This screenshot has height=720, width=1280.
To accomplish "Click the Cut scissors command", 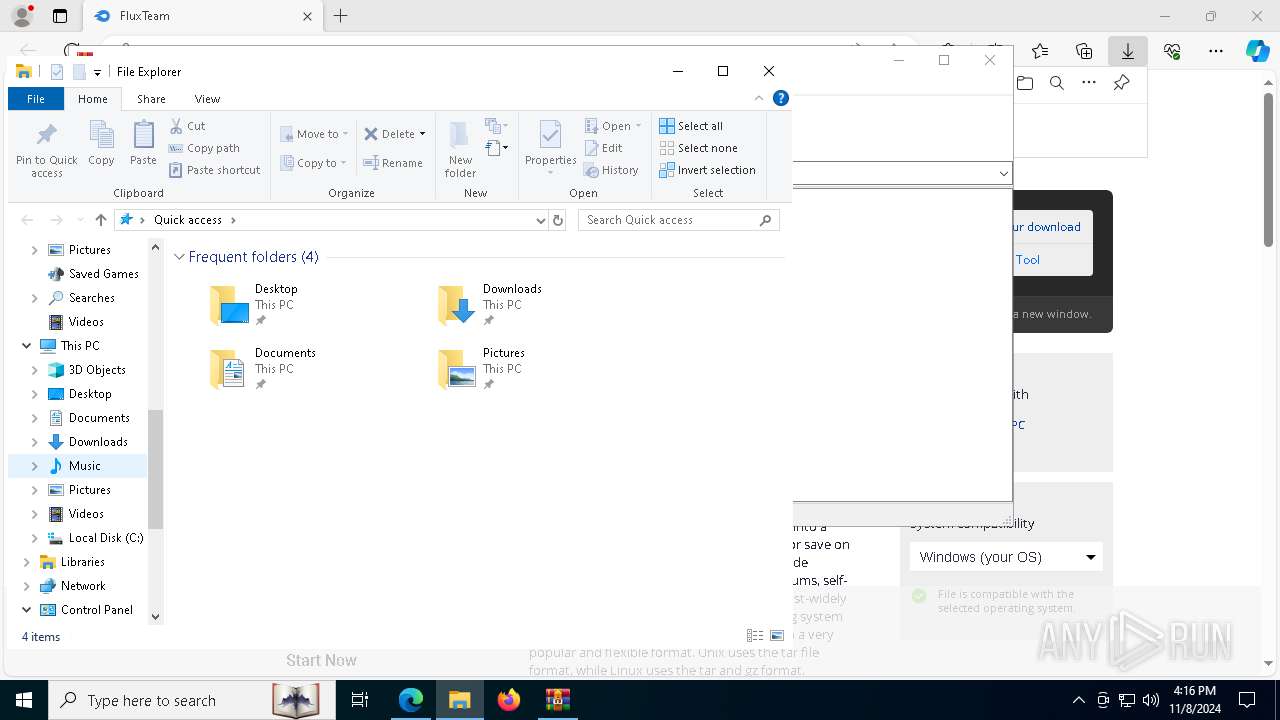I will [x=188, y=126].
